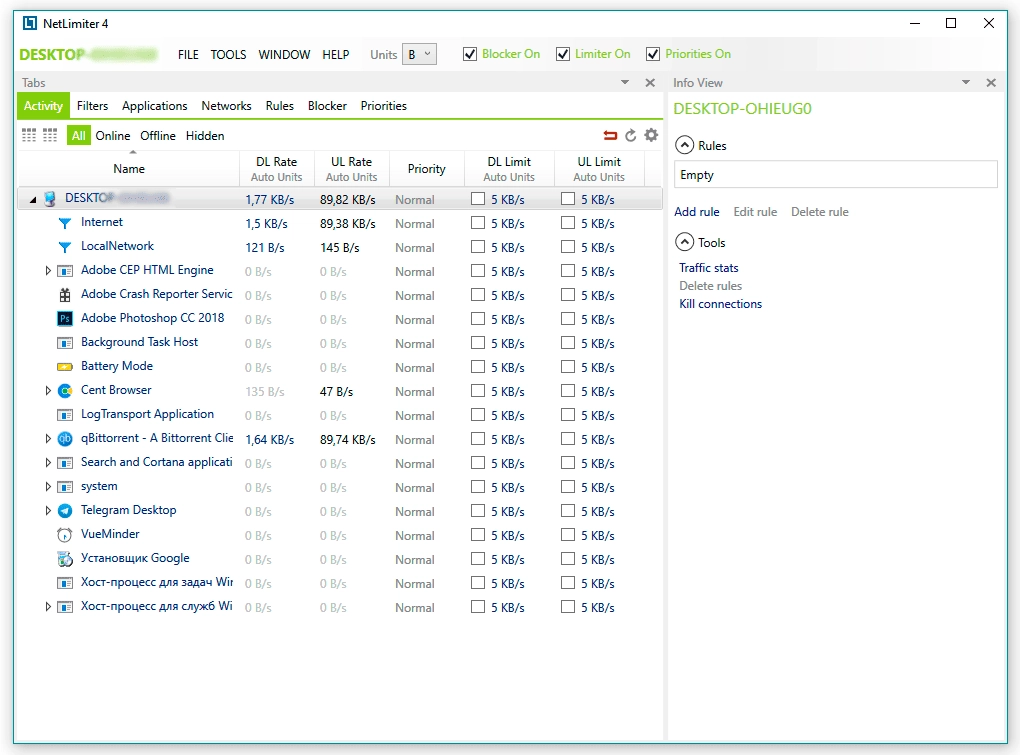Screen dimensions: 1020x755
Task: Switch to the Priorities tab
Action: tap(384, 106)
